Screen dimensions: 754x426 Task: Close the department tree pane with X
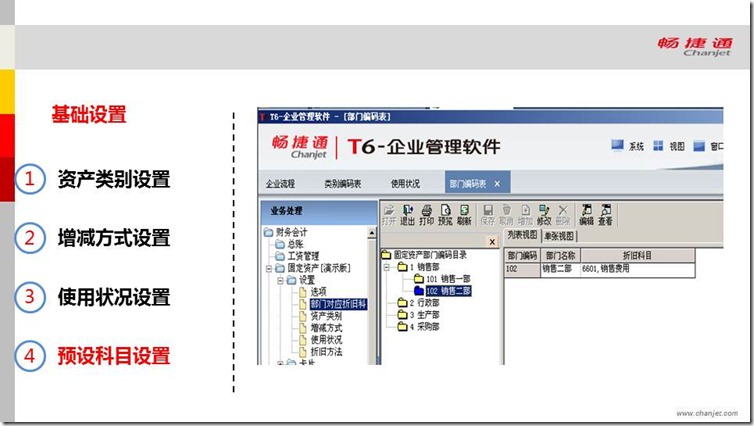pyautogui.click(x=492, y=242)
